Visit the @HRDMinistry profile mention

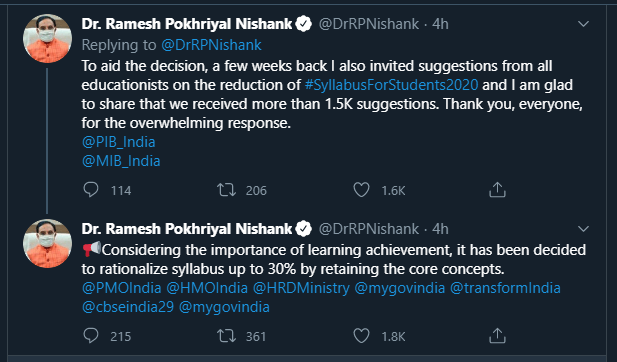tap(301, 288)
